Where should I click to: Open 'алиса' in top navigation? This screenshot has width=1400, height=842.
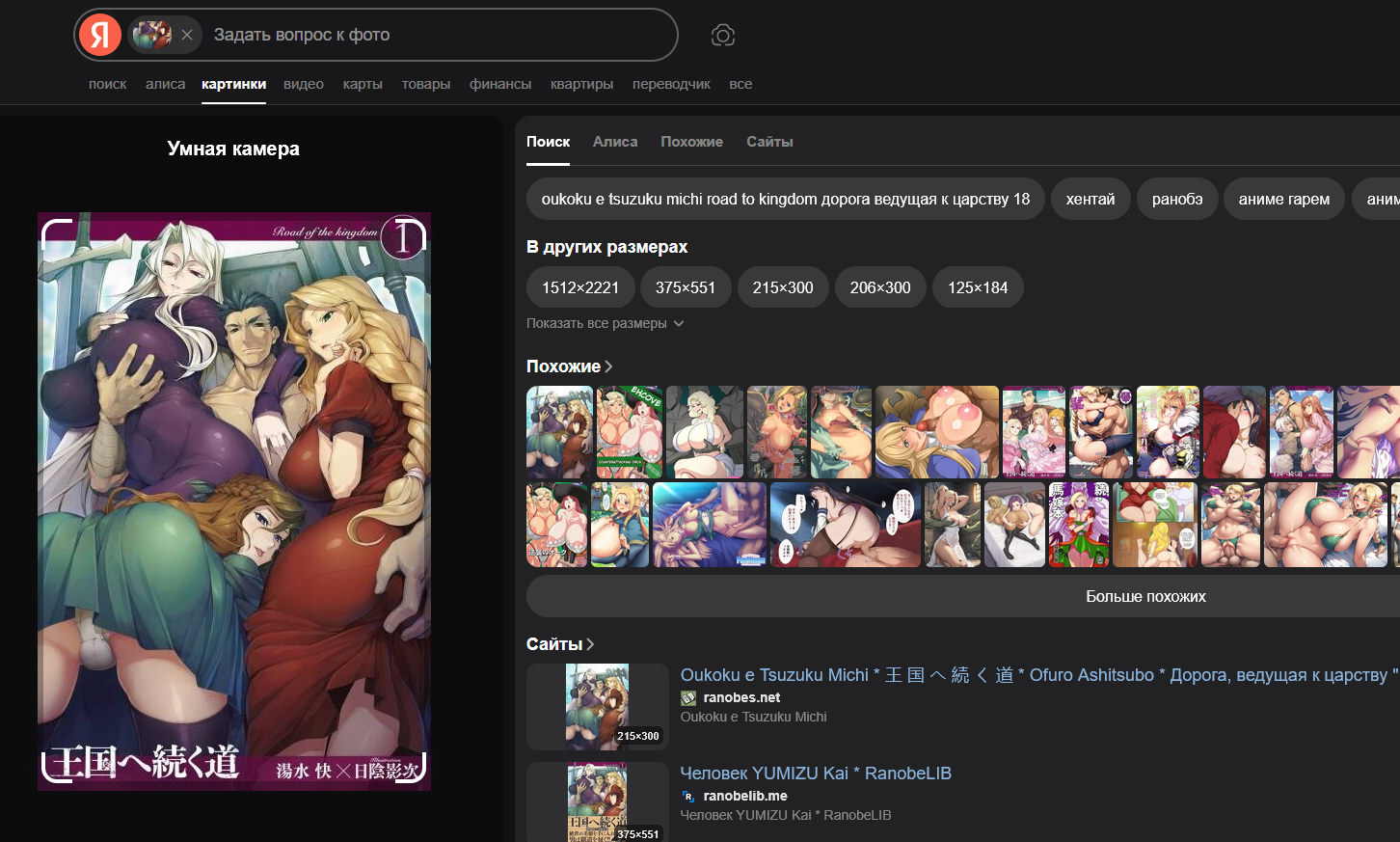(x=165, y=84)
